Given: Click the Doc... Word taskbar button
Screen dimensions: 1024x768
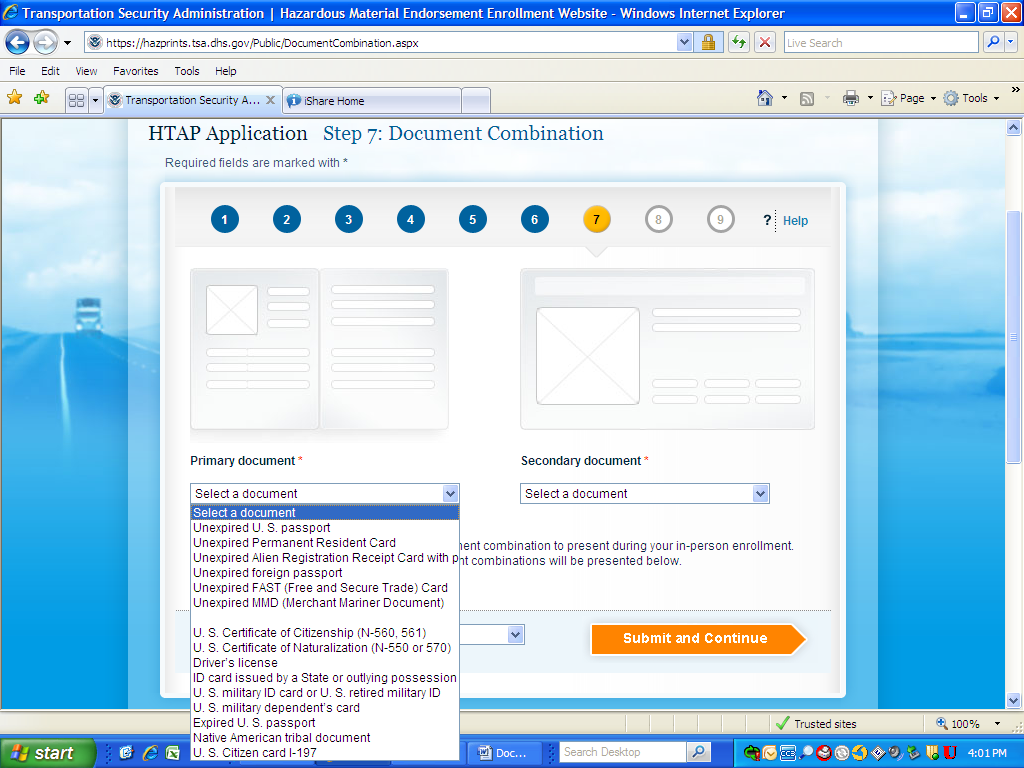Looking at the screenshot, I should coord(505,753).
